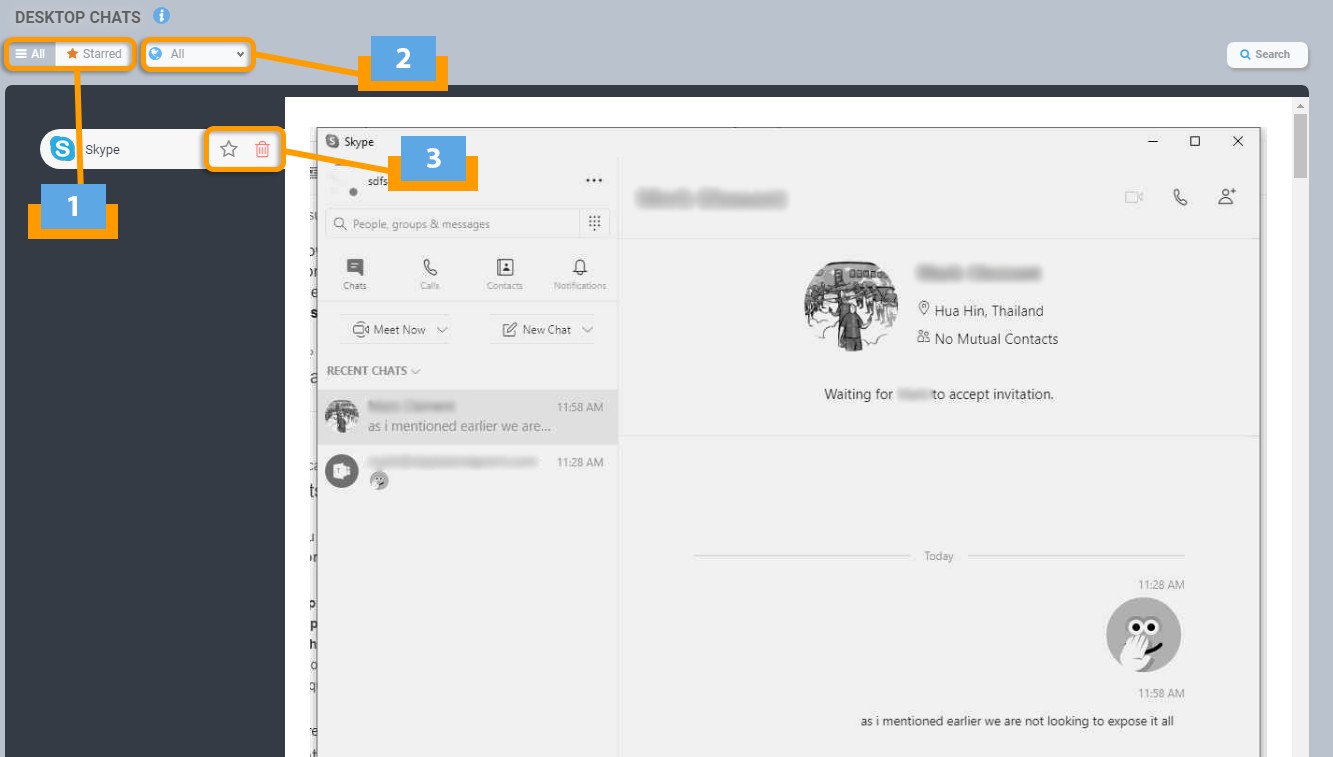Start a video call in Skype
Image resolution: width=1333 pixels, height=757 pixels.
[x=1134, y=197]
